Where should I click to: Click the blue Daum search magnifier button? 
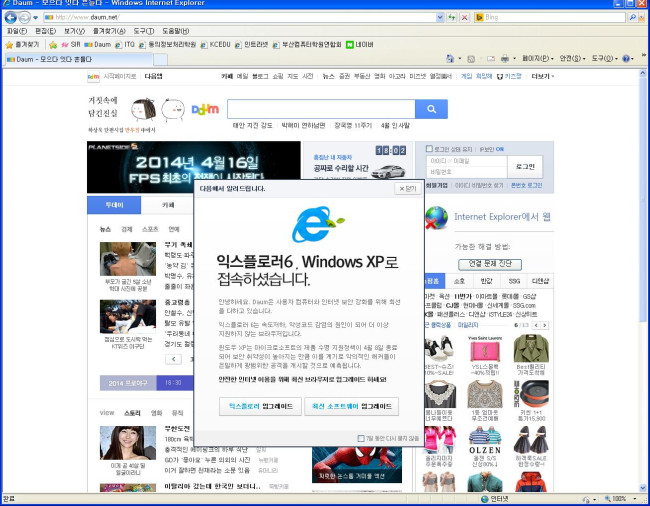[431, 109]
